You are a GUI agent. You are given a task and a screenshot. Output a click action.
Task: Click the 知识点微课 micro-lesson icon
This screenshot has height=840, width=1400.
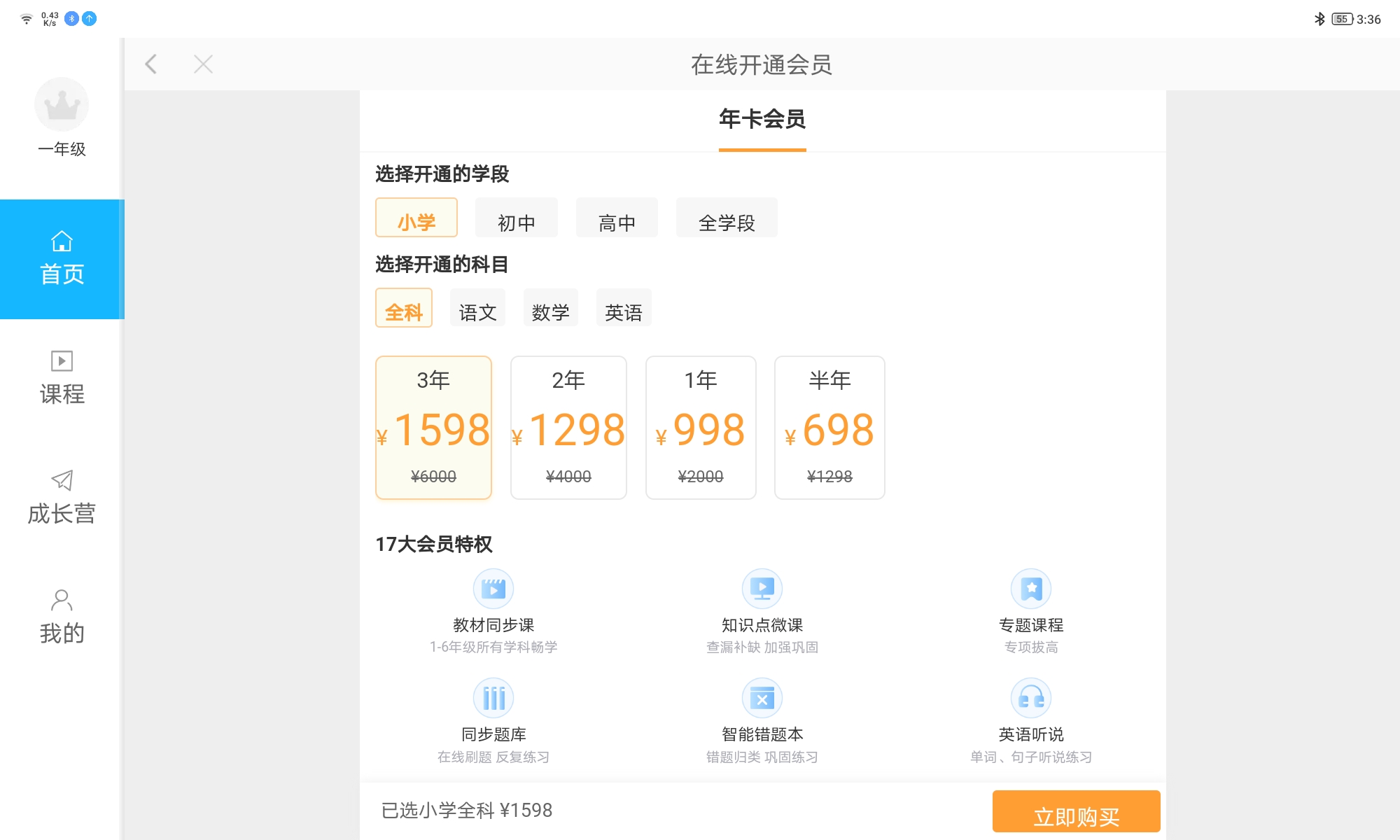[x=762, y=588]
